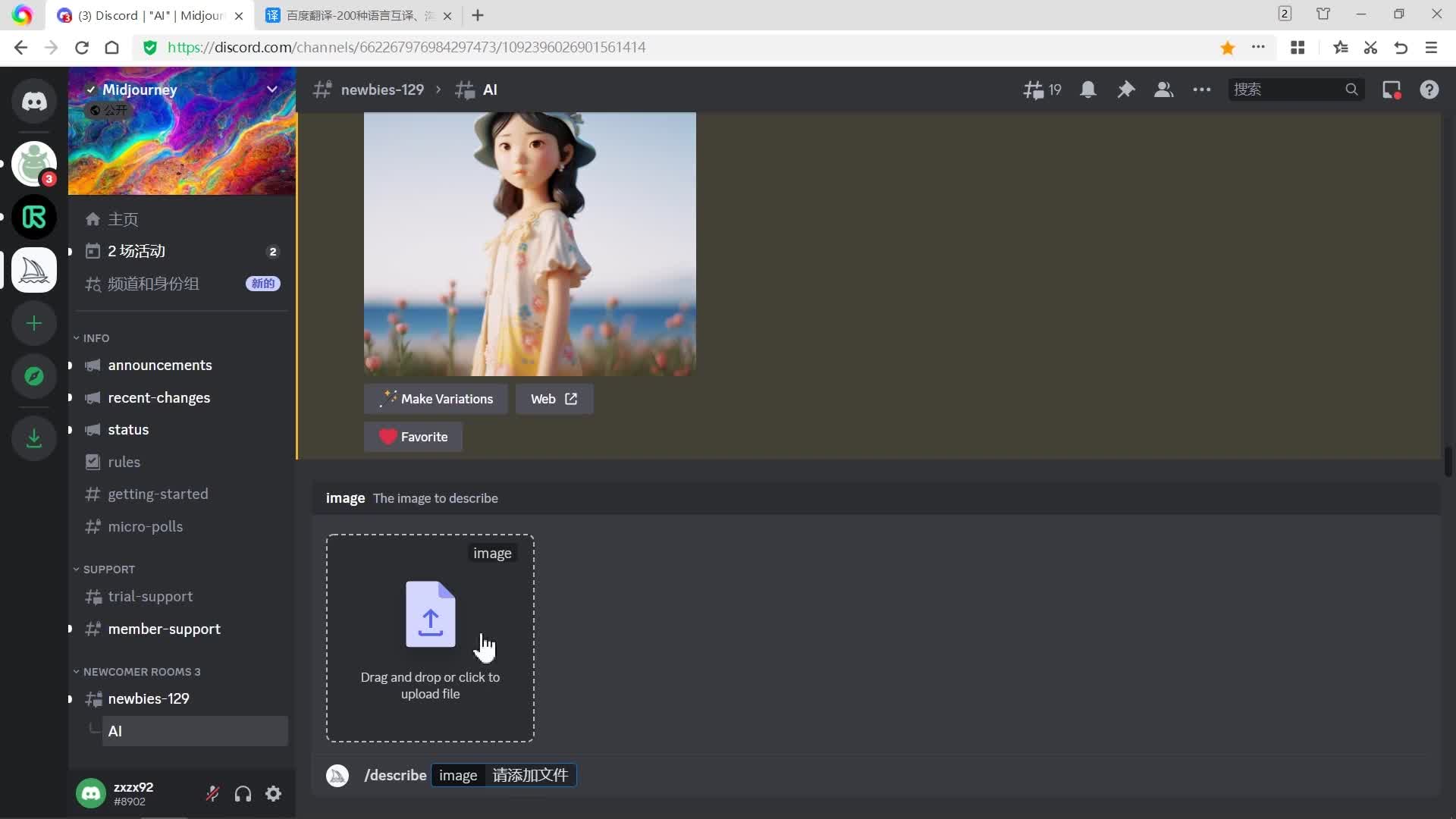Show pinned messages pin icon
The width and height of the screenshot is (1456, 819).
[1126, 89]
